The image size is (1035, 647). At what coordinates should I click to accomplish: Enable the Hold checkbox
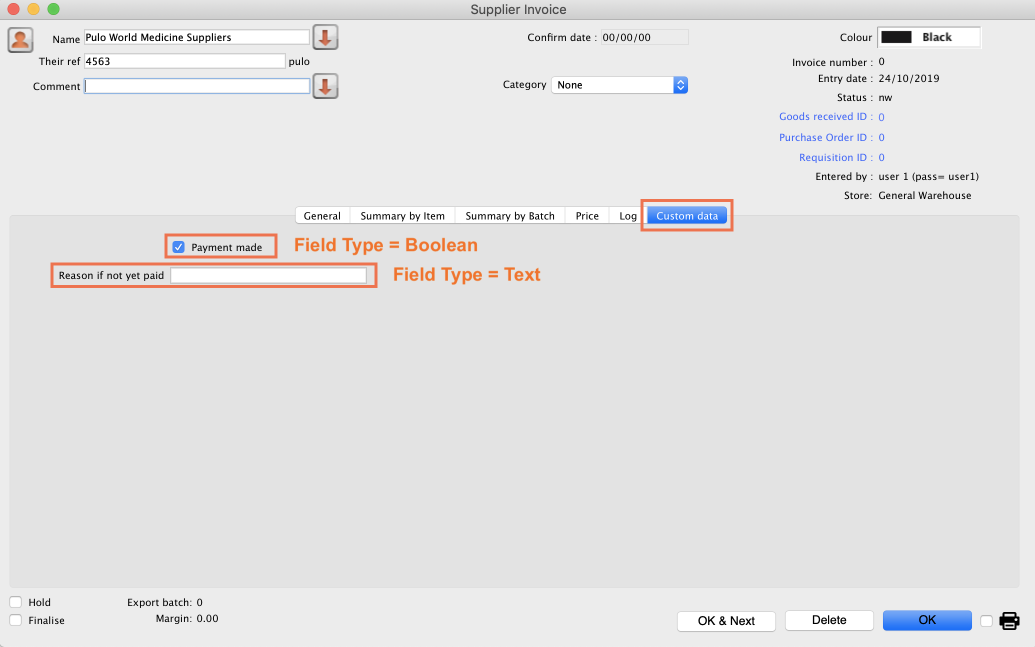16,602
